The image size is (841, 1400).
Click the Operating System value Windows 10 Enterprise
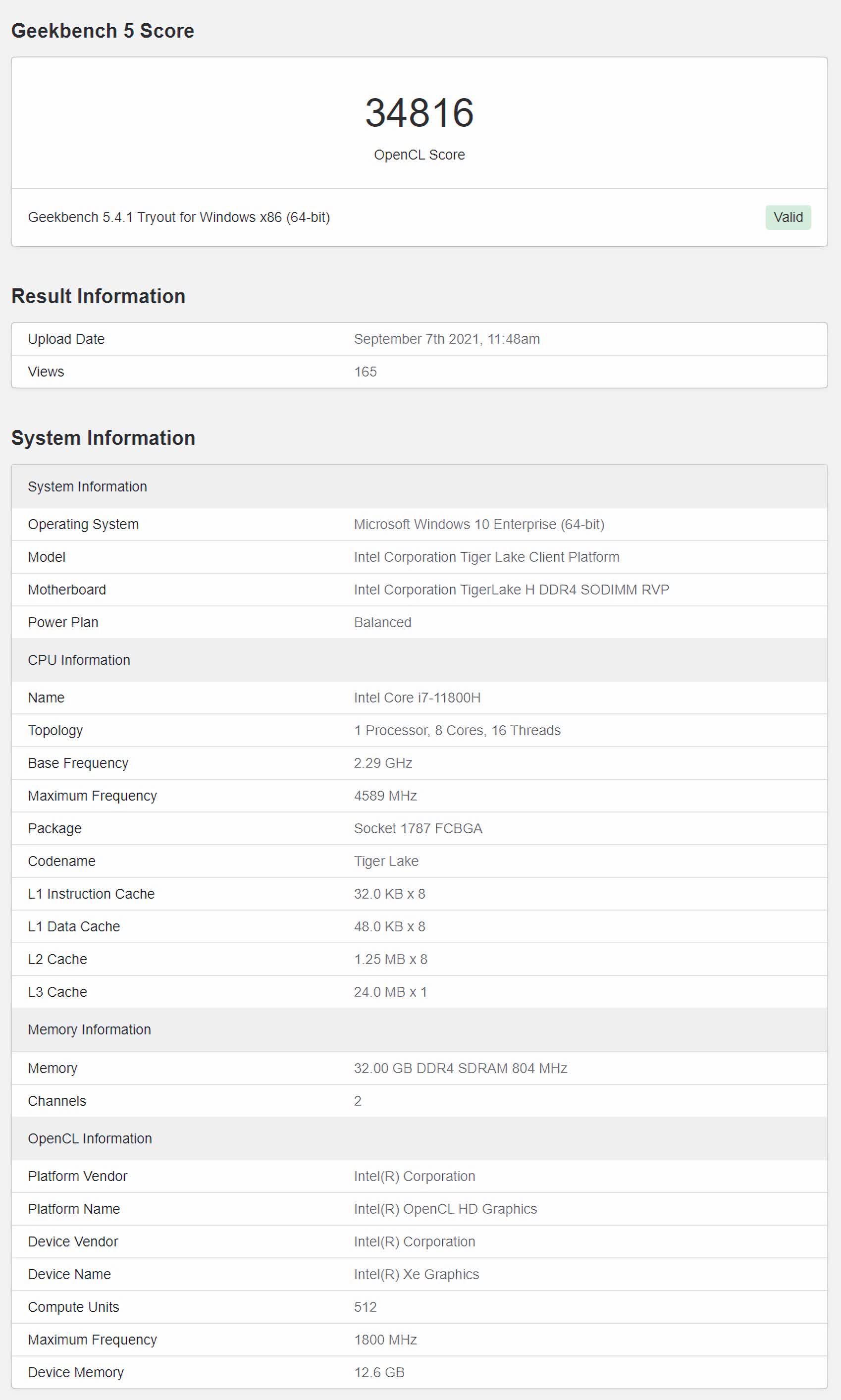[x=479, y=524]
